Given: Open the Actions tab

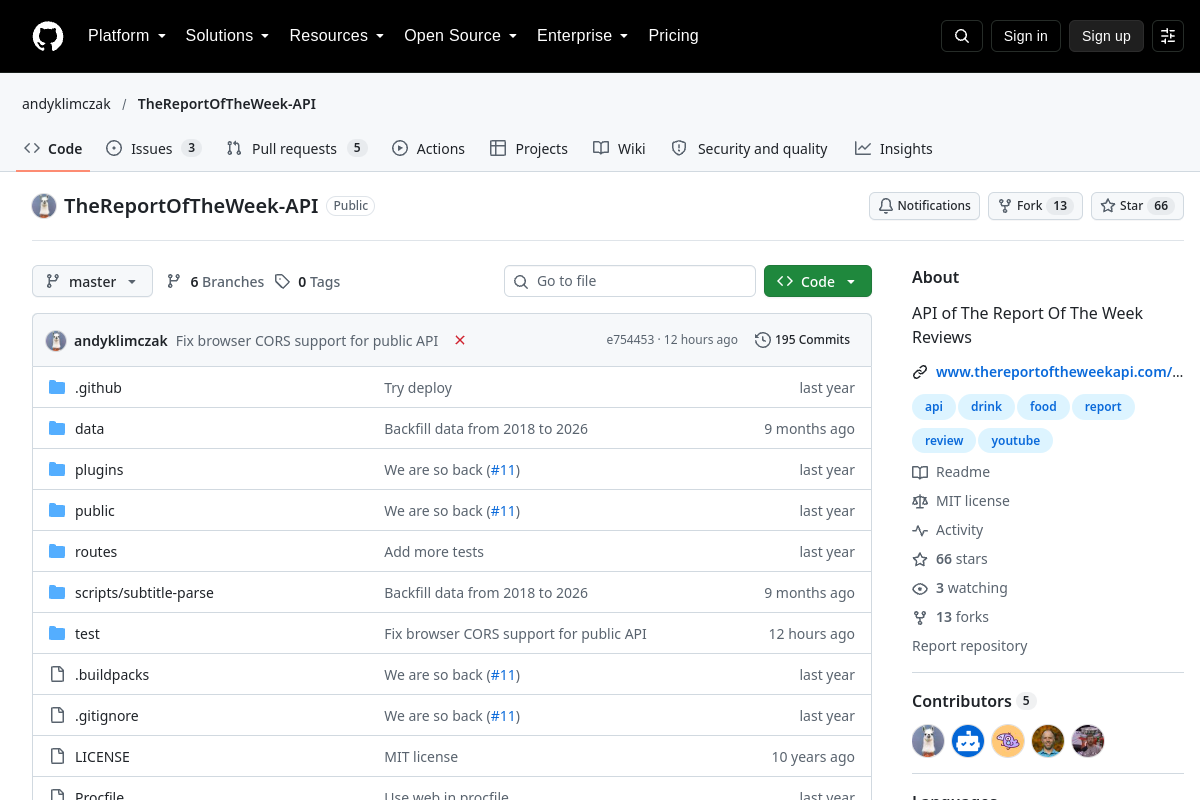Looking at the screenshot, I should click(428, 148).
